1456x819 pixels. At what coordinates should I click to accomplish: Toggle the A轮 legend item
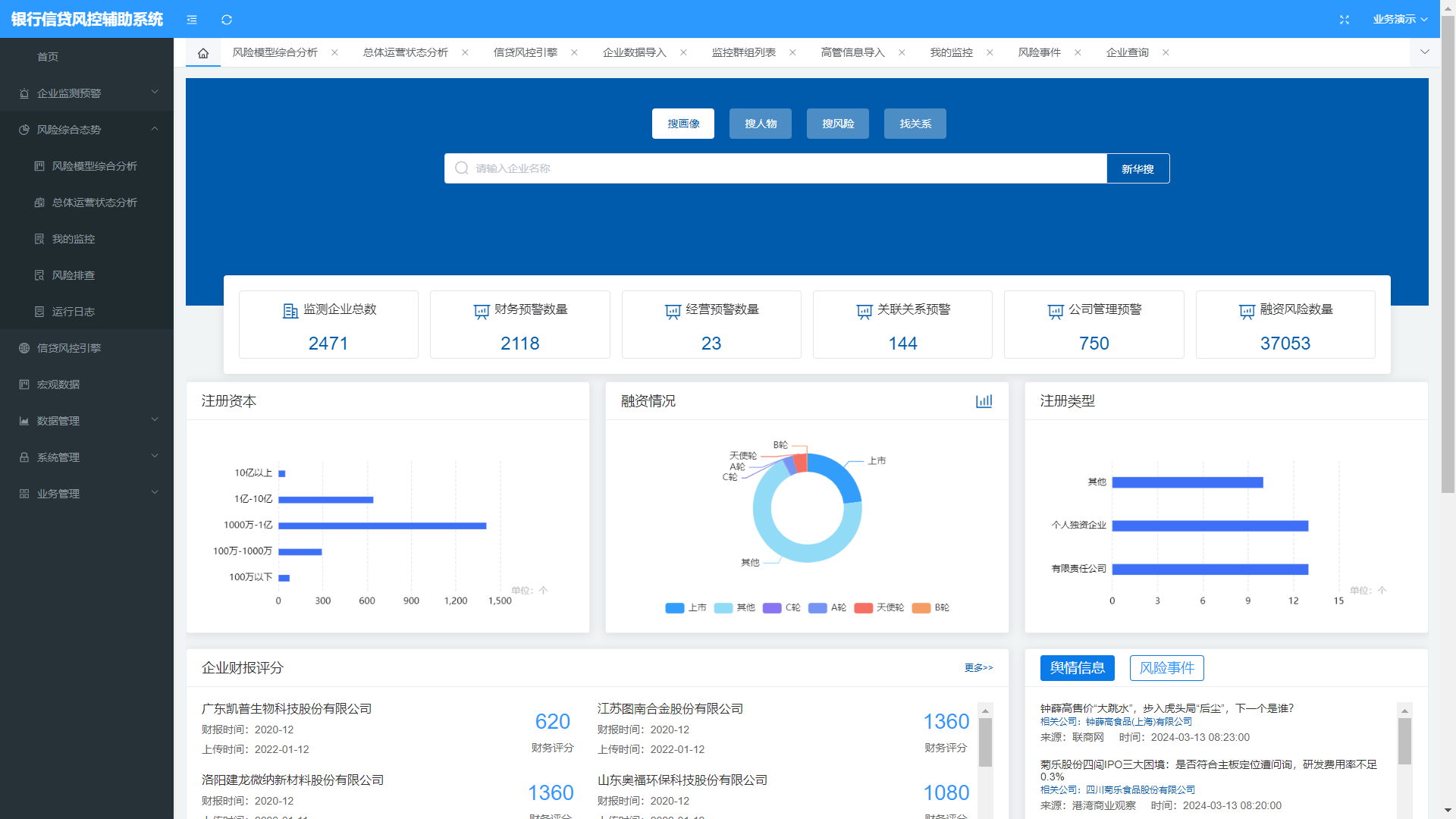827,608
